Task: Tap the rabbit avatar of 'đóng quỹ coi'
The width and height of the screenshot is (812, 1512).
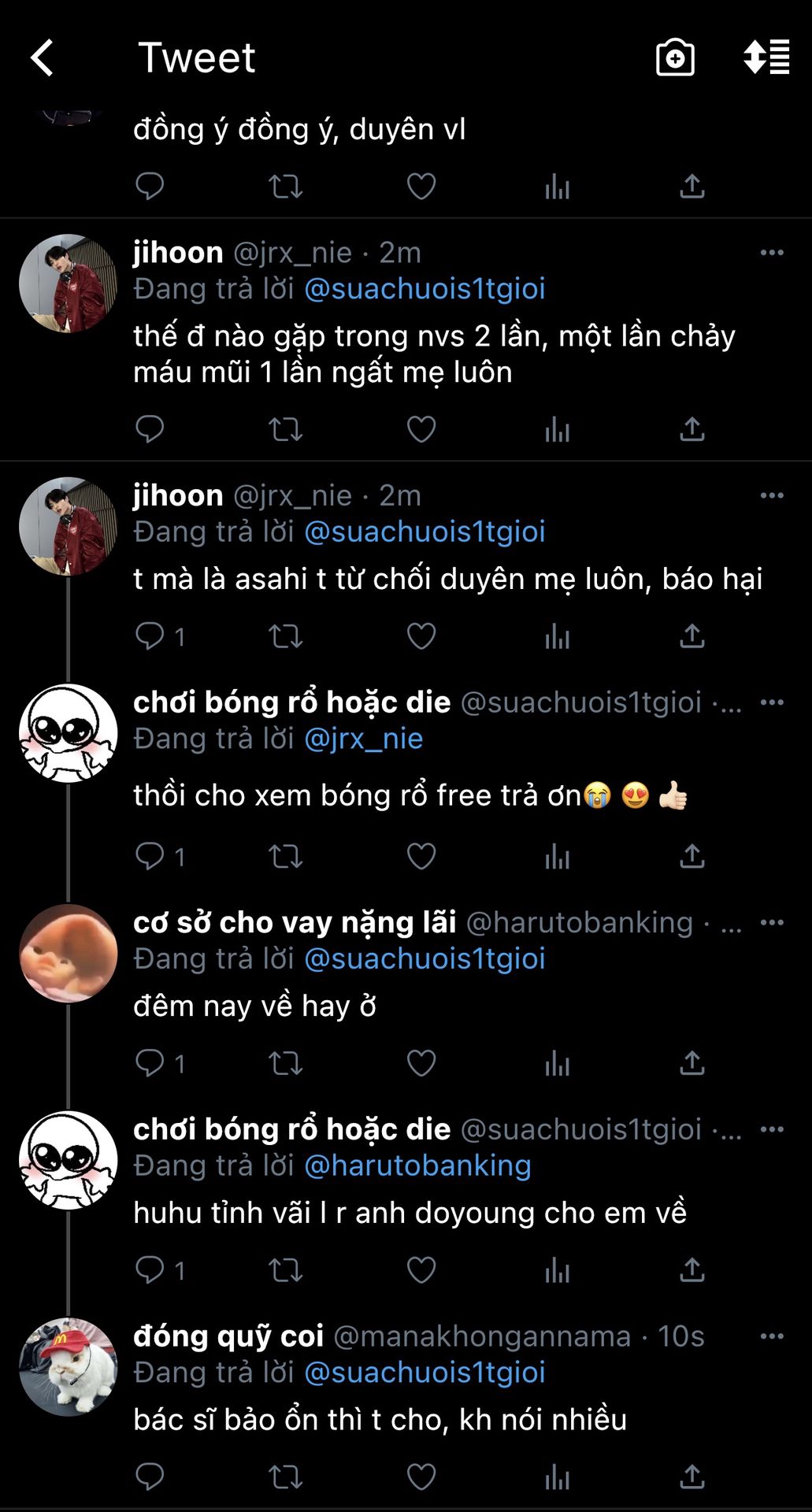Action: coord(68,1366)
